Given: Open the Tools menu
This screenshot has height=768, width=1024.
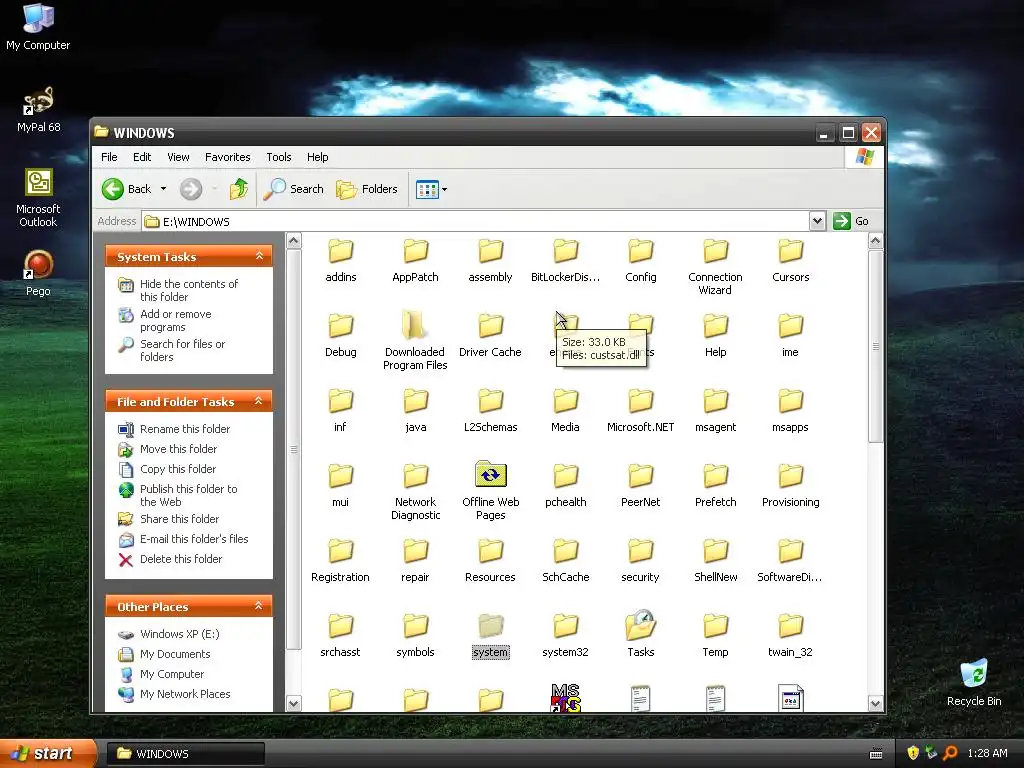Looking at the screenshot, I should coord(279,157).
